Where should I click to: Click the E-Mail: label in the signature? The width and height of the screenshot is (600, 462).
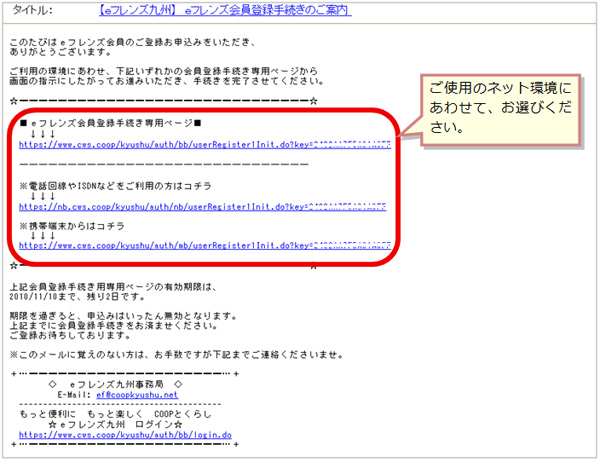point(74,395)
